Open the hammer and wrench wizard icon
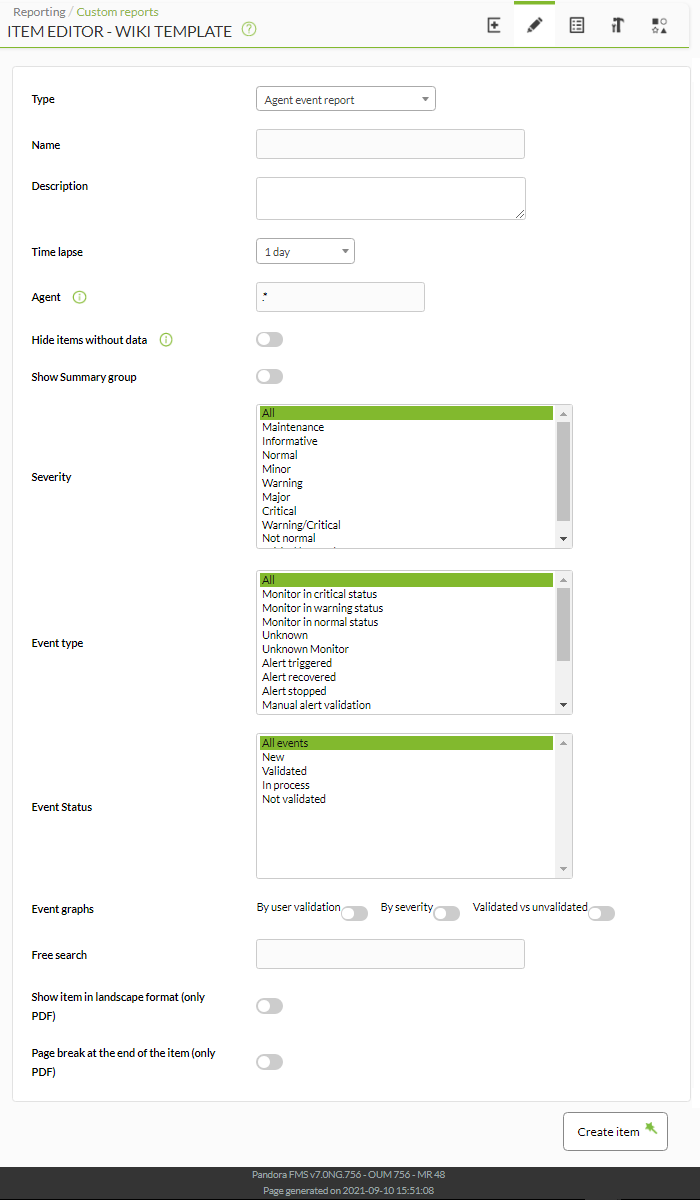Image resolution: width=700 pixels, height=1200 pixels. coord(618,25)
